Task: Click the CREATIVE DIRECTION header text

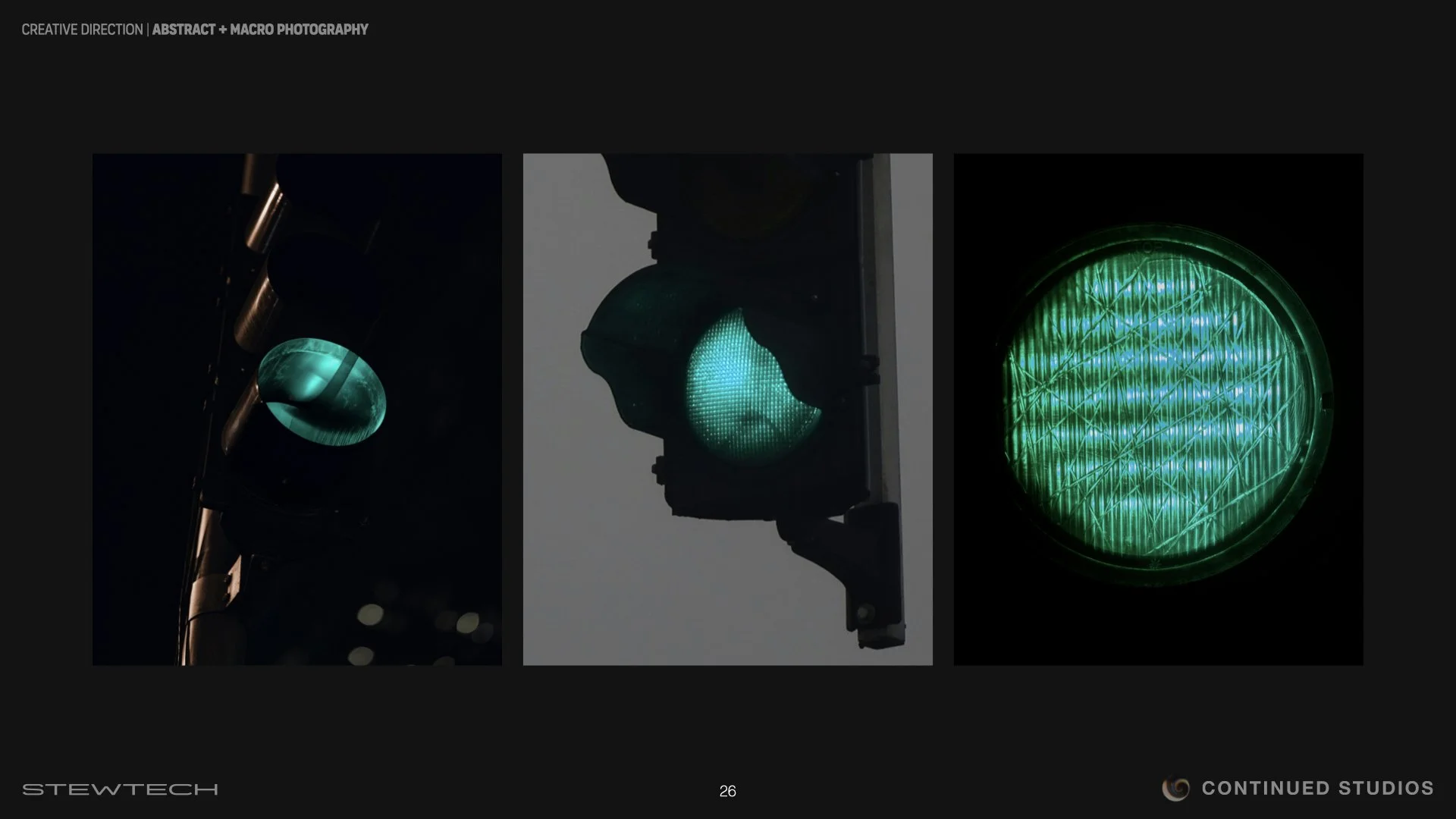Action: [82, 30]
